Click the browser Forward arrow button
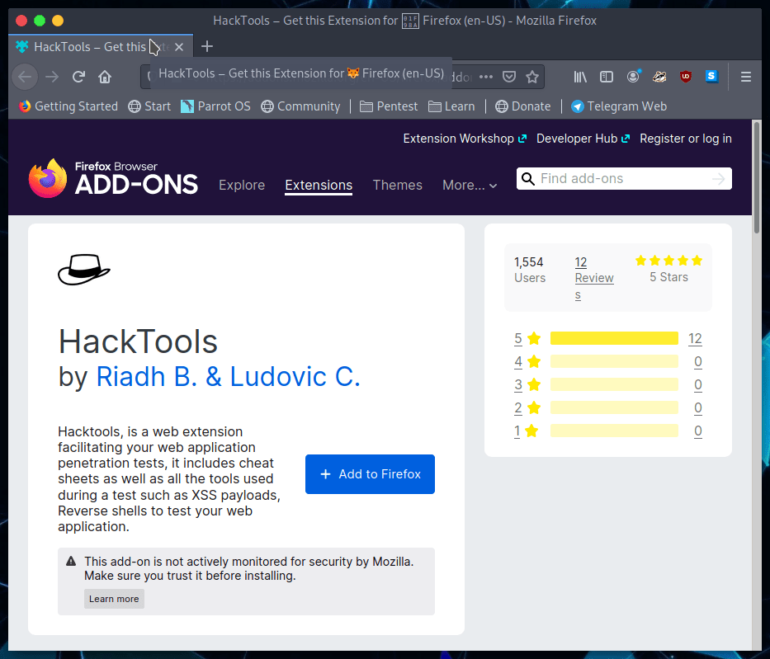Image resolution: width=770 pixels, height=659 pixels. click(52, 77)
